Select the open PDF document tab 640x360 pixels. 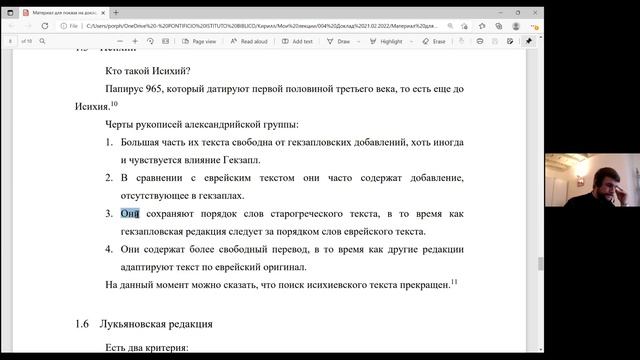[64, 13]
